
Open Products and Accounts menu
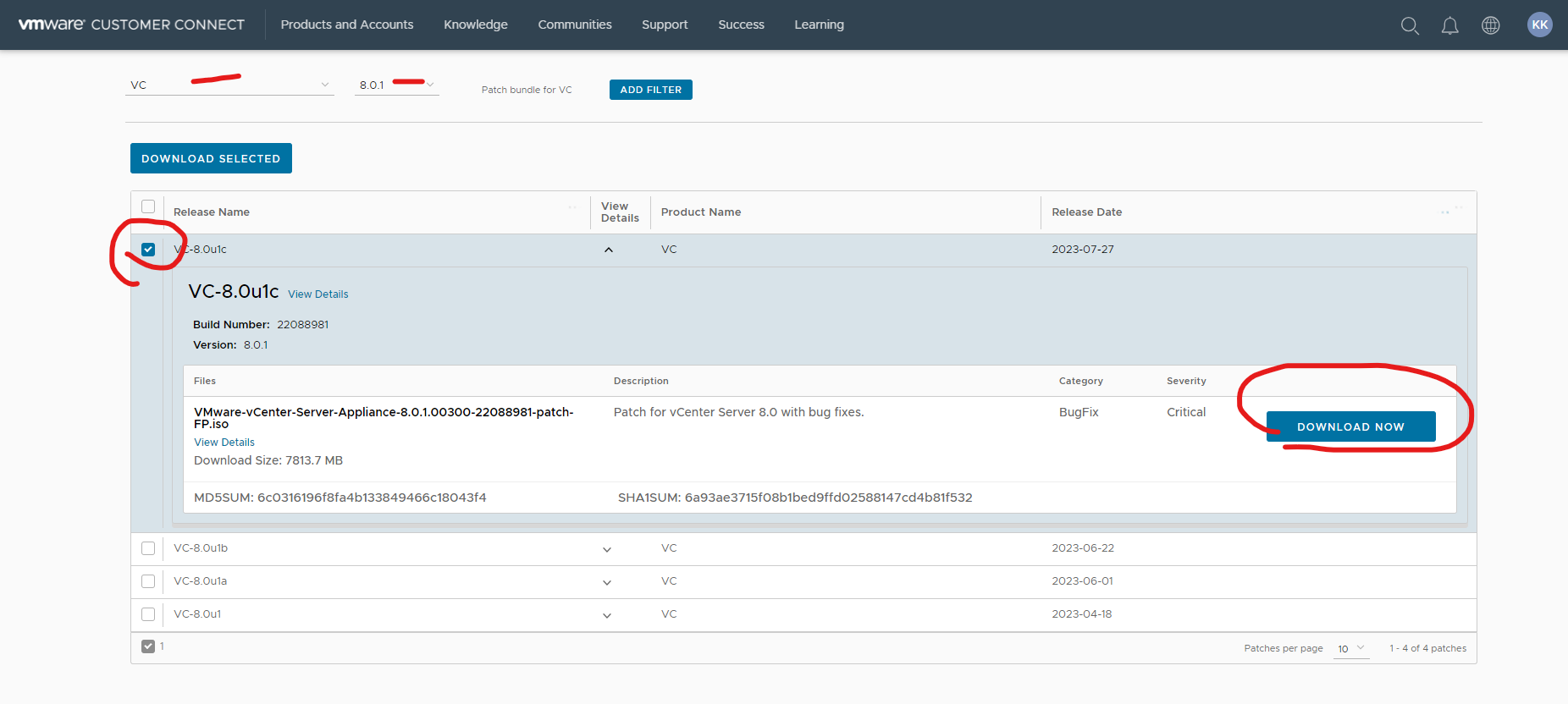coord(347,25)
